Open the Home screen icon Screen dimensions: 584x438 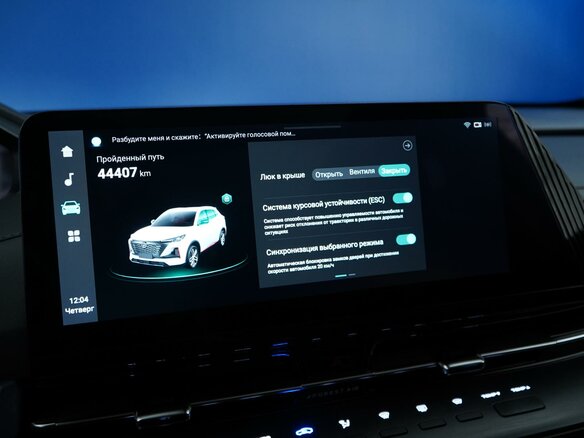click(67, 152)
